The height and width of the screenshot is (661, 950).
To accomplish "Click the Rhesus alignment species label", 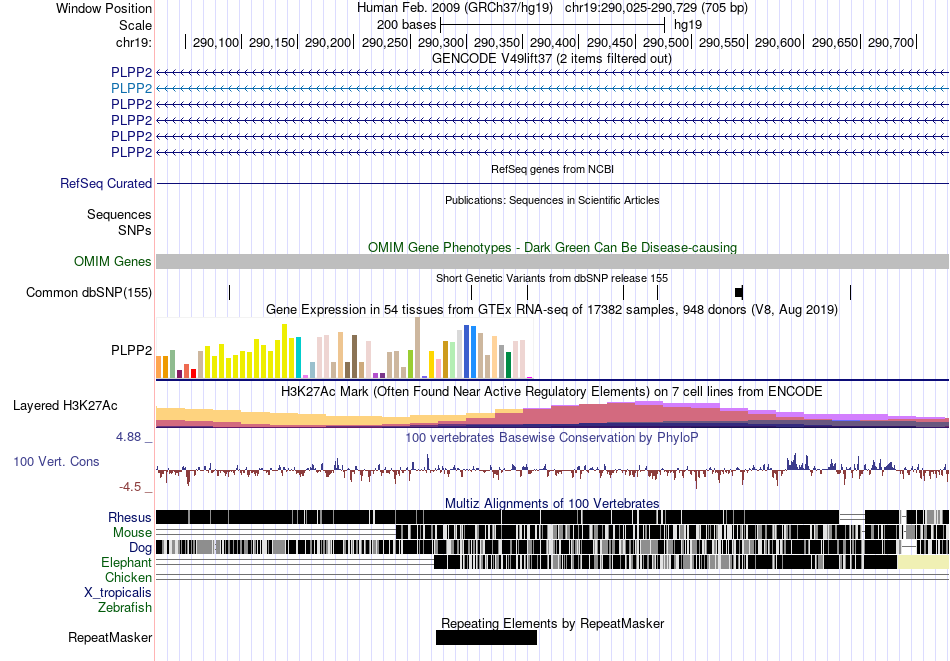I will [130, 517].
